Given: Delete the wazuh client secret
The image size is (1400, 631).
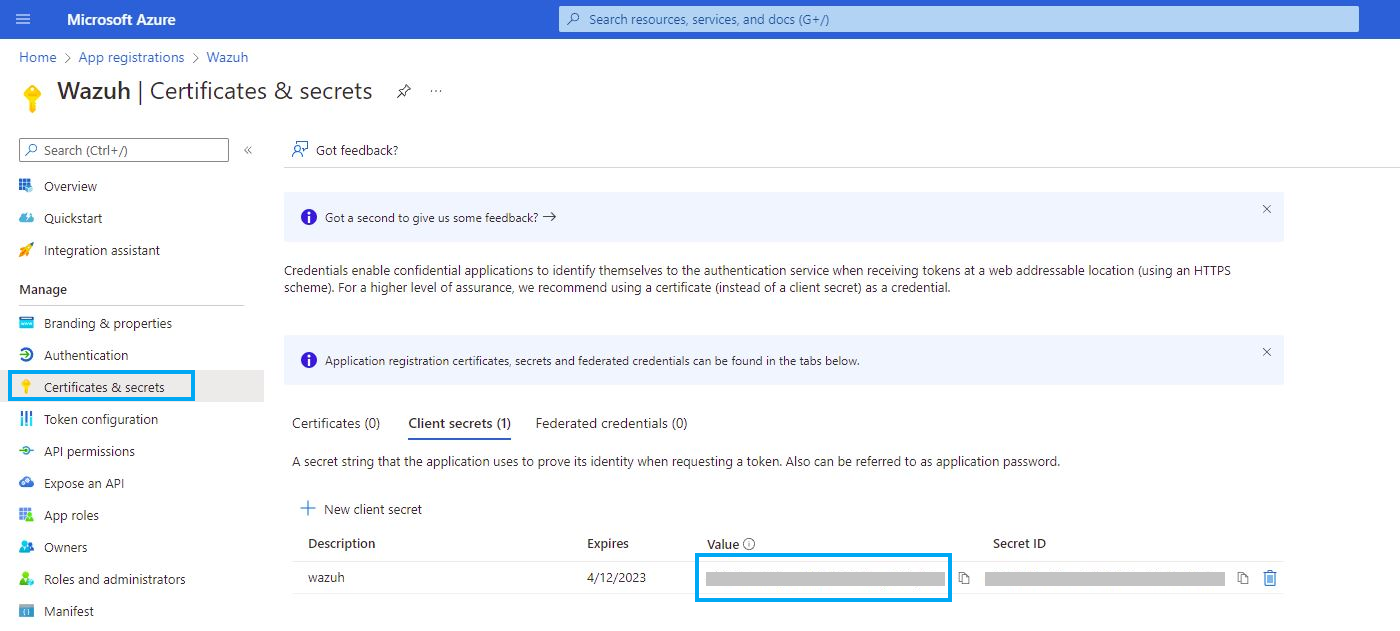Looking at the screenshot, I should [x=1269, y=577].
